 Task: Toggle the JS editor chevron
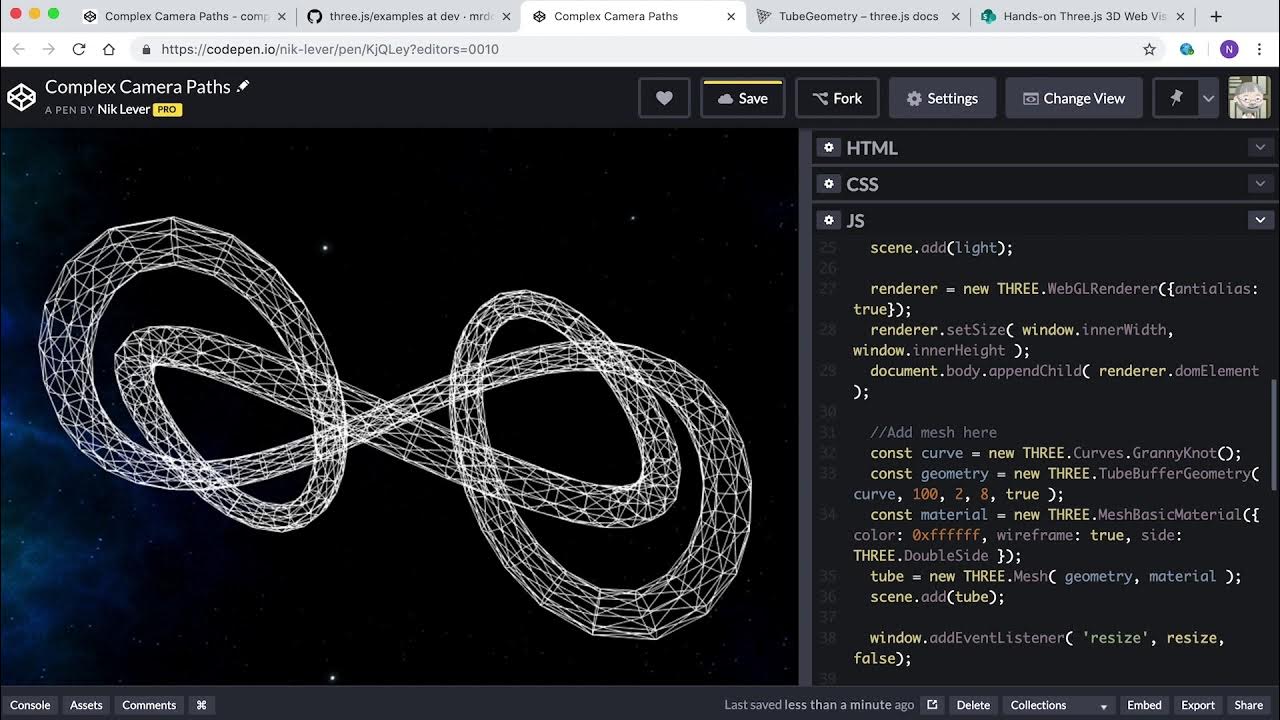coord(1260,220)
